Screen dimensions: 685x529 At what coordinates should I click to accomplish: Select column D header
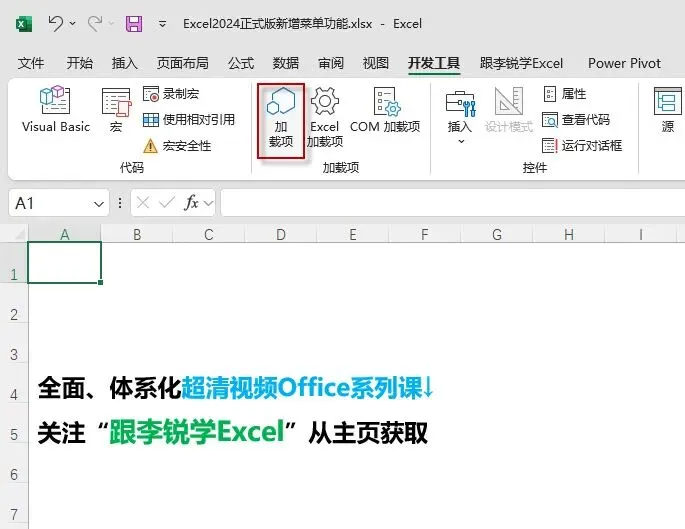tap(281, 235)
